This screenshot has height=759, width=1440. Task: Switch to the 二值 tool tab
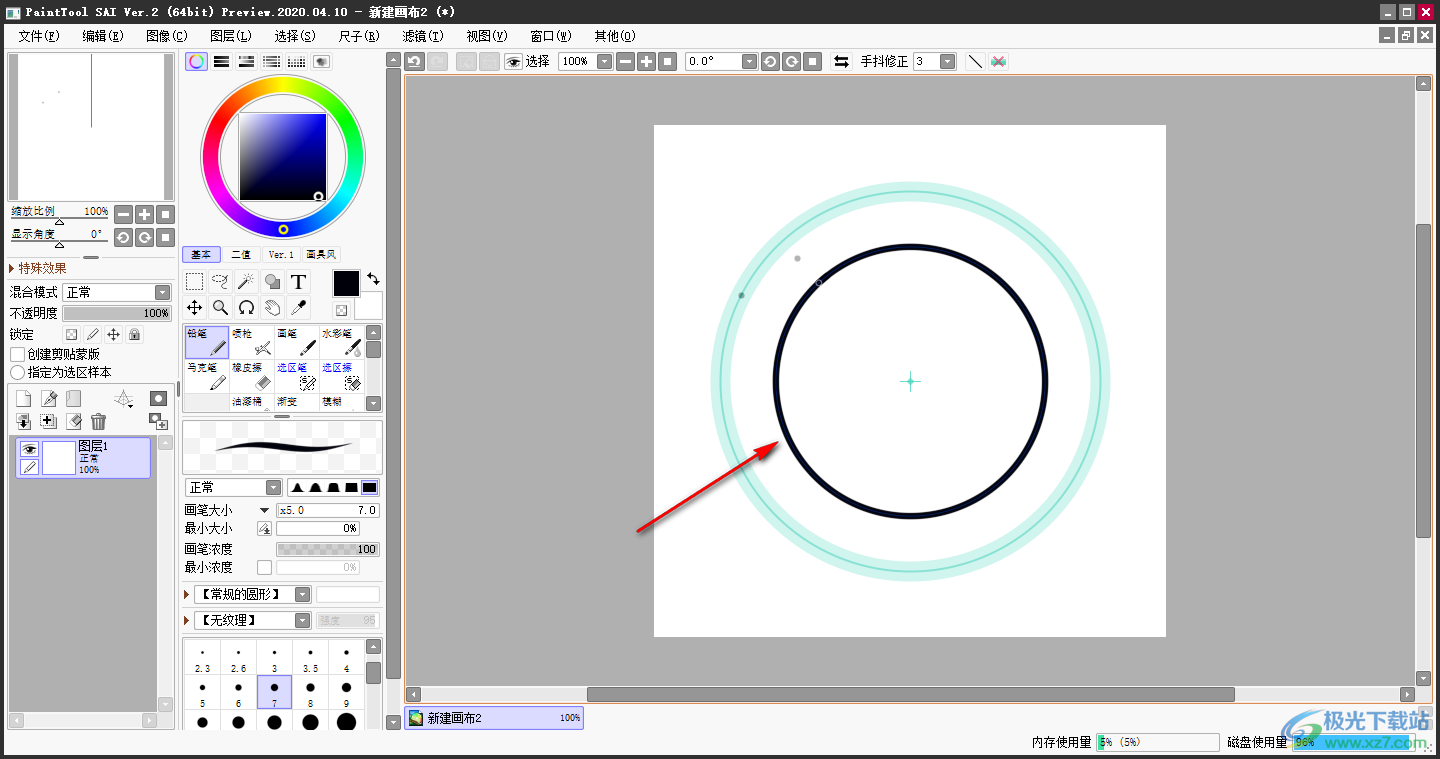[241, 254]
